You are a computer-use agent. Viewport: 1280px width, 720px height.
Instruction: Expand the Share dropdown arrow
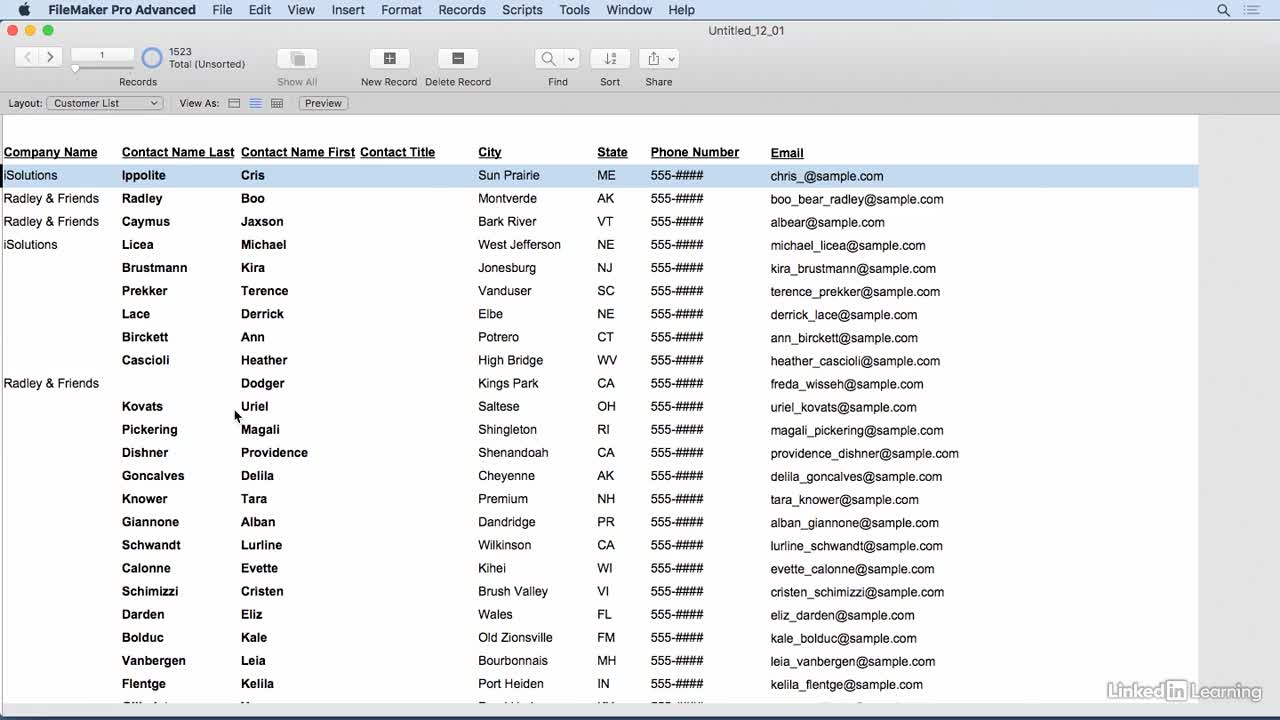pyautogui.click(x=672, y=58)
